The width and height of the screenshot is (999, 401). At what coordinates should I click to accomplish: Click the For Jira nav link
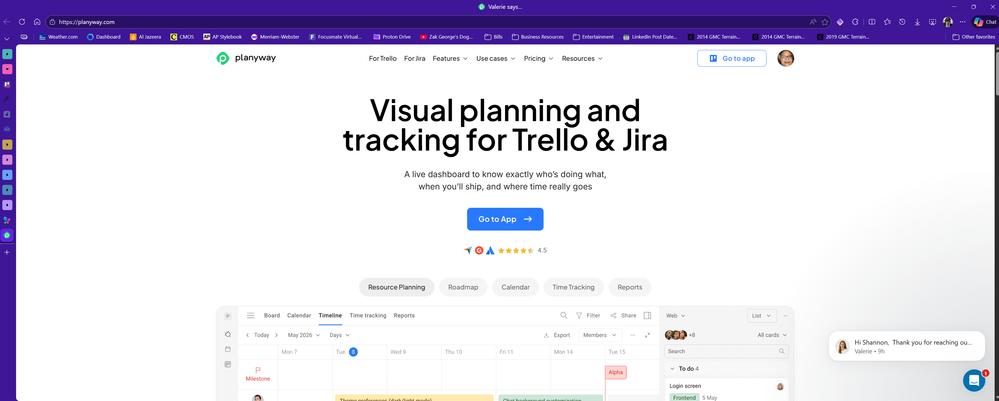click(x=414, y=59)
